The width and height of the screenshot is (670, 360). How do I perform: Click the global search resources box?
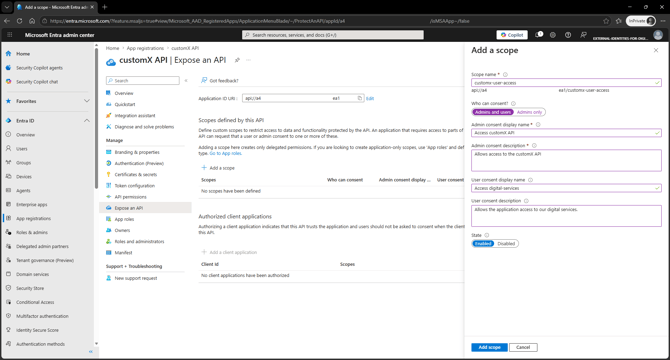click(x=333, y=35)
